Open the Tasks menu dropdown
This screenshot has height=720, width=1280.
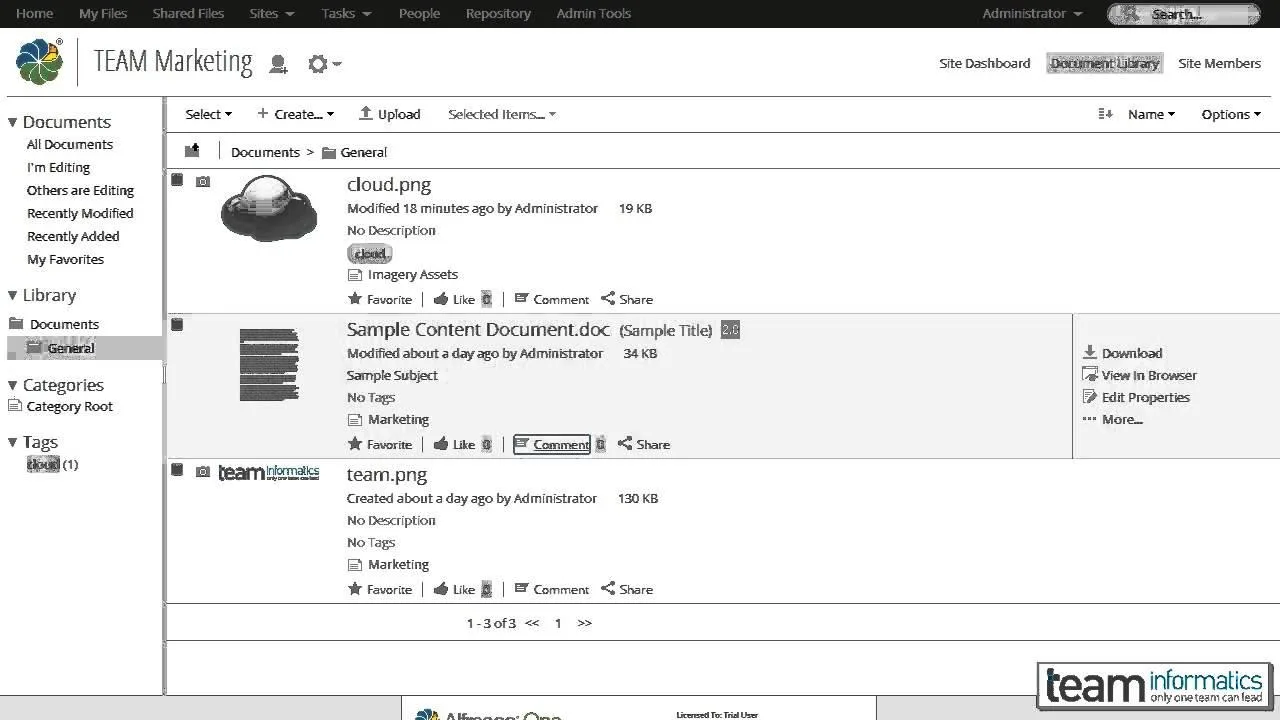pyautogui.click(x=346, y=14)
